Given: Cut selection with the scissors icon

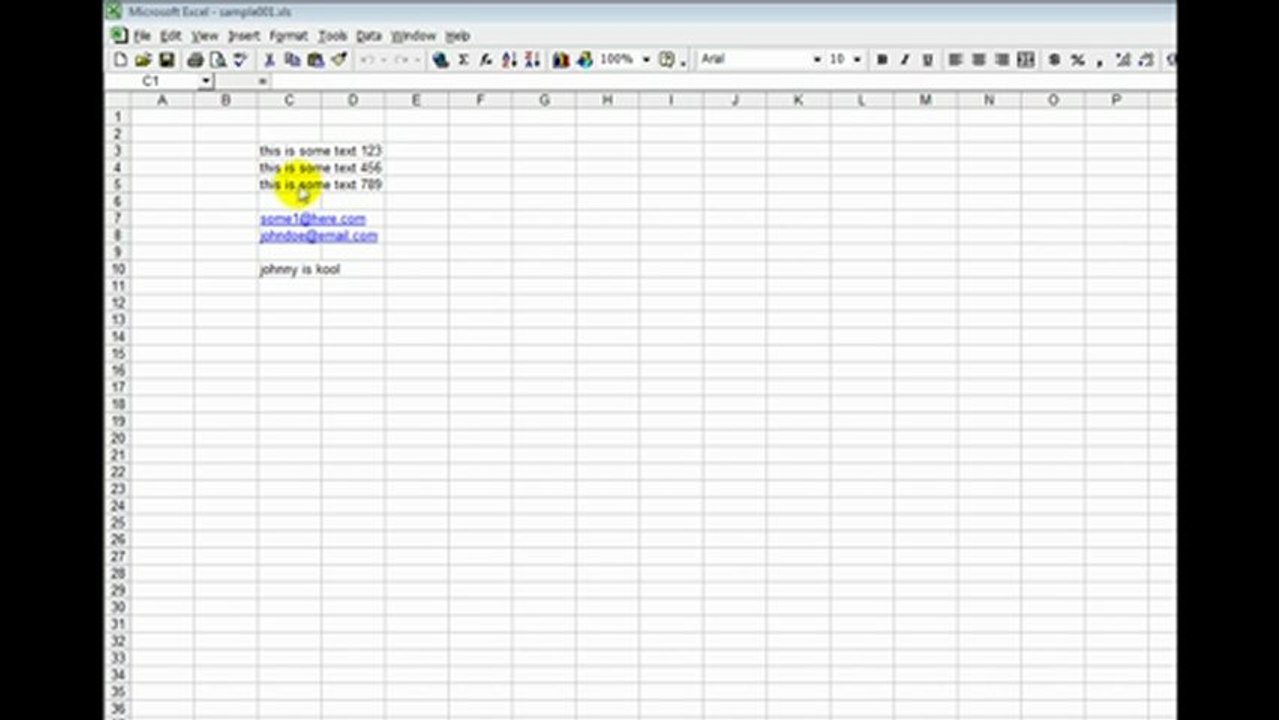Looking at the screenshot, I should (x=270, y=60).
